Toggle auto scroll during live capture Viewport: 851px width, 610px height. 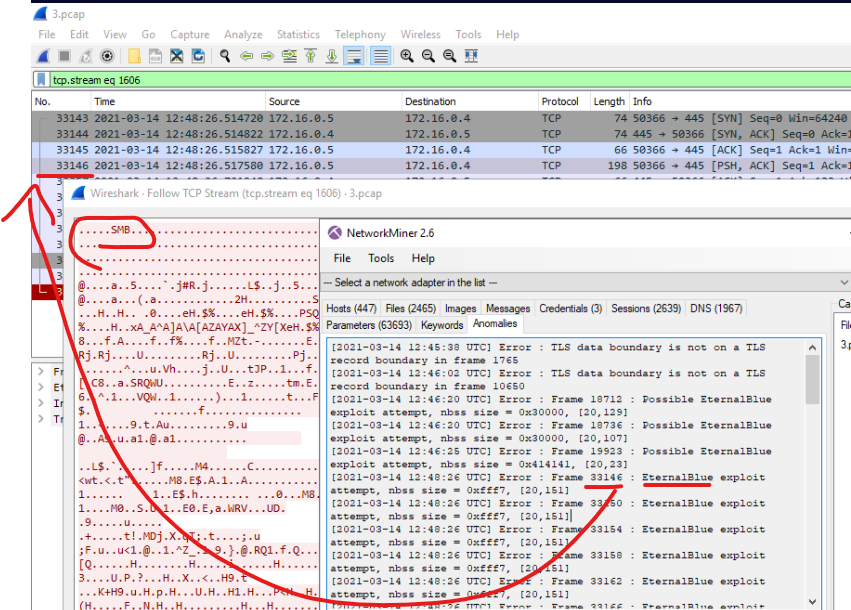pyautogui.click(x=354, y=56)
